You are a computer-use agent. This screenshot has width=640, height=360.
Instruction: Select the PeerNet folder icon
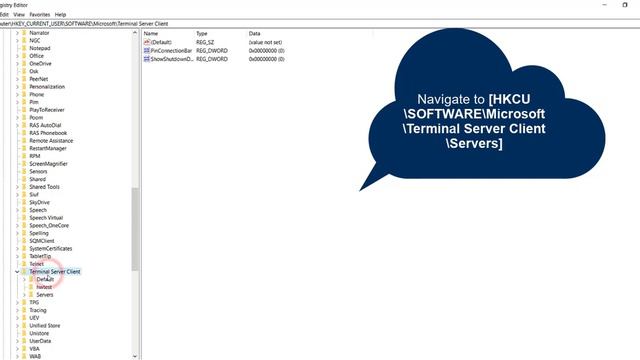point(24,79)
